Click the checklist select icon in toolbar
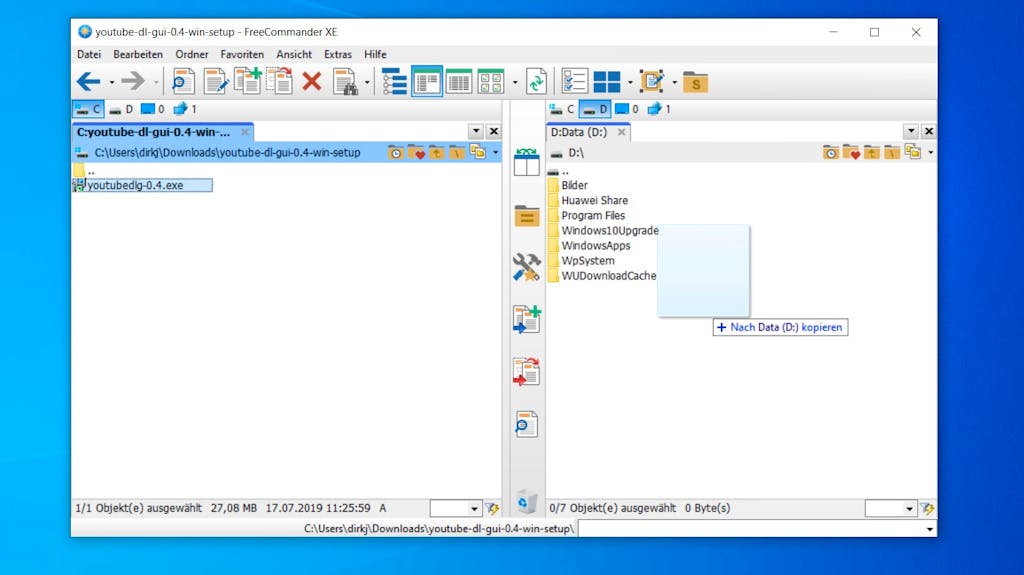 [x=575, y=82]
